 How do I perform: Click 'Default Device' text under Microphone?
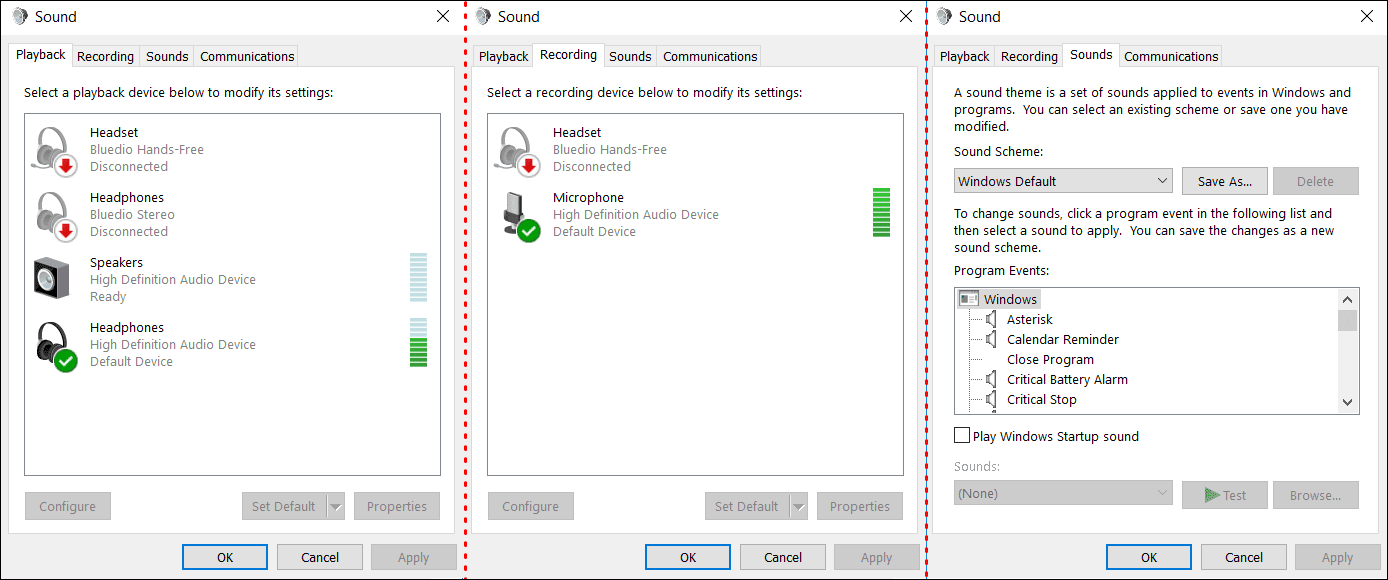594,231
